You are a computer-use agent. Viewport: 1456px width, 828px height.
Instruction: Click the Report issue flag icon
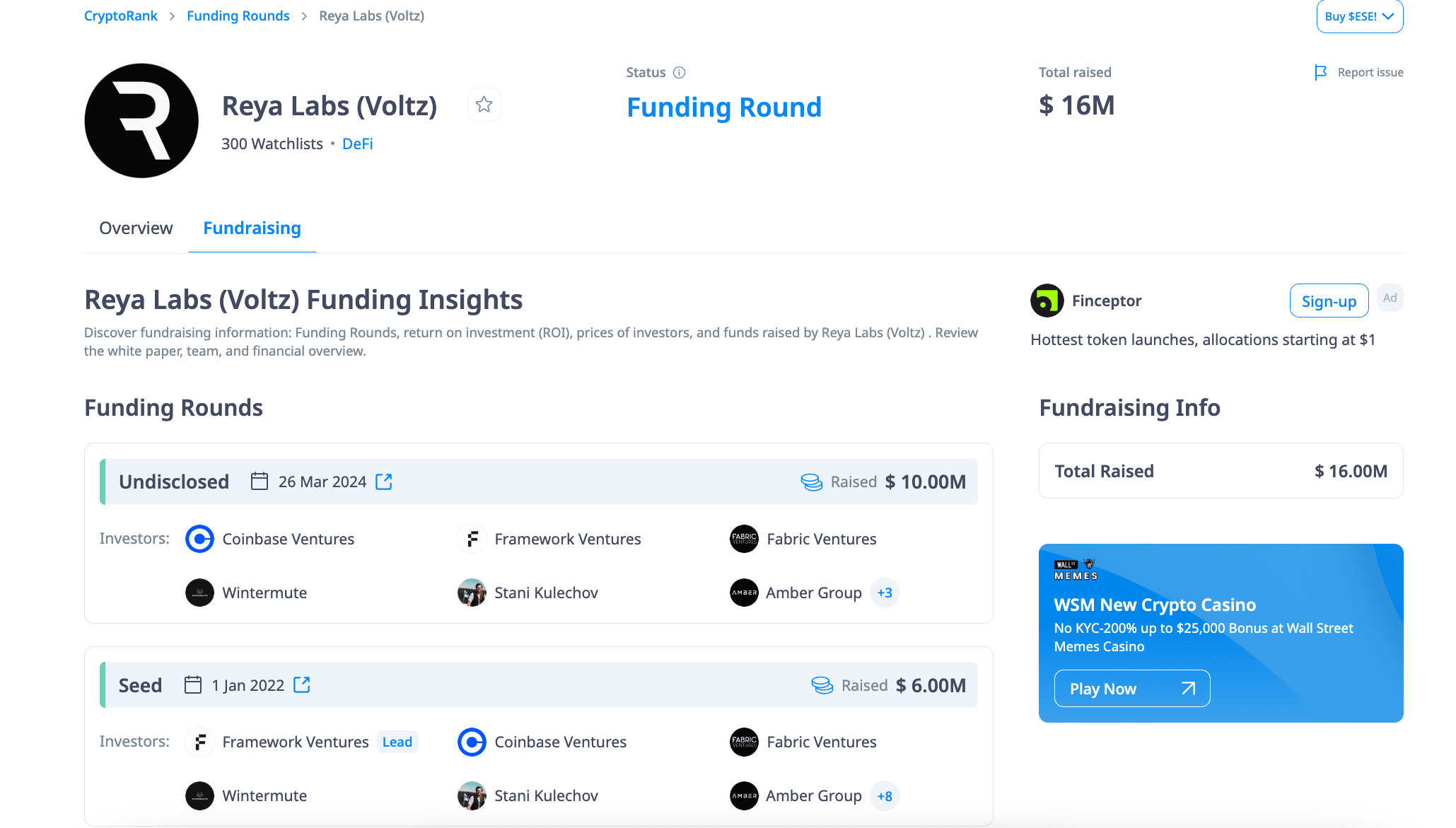click(x=1320, y=72)
